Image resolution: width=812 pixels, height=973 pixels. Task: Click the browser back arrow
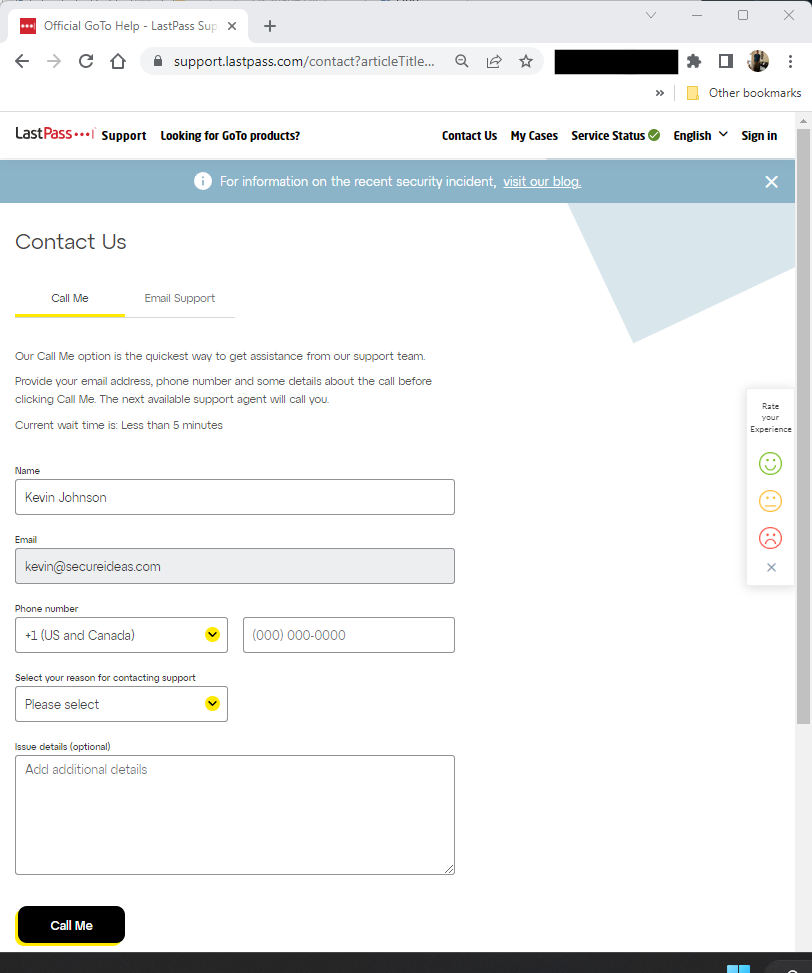pyautogui.click(x=22, y=61)
